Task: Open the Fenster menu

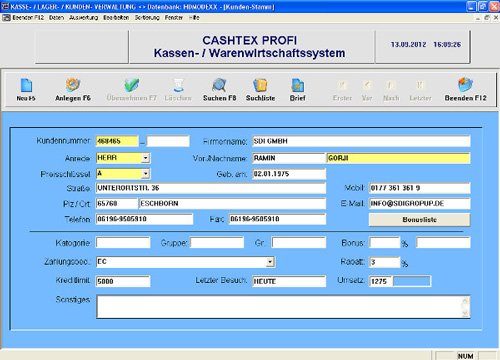Action: [174, 18]
